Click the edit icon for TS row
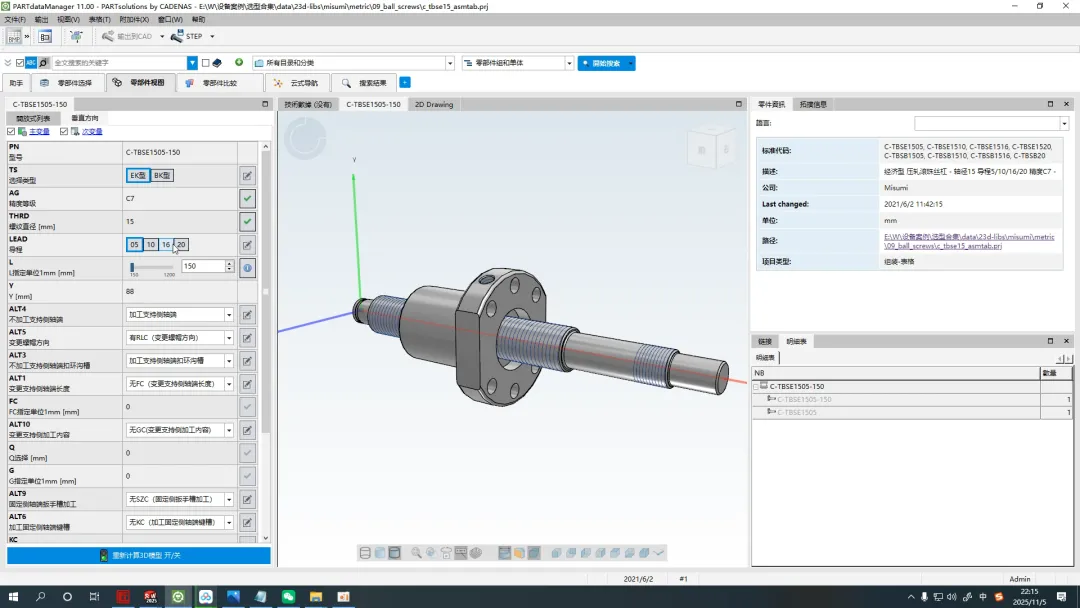Screen dimensions: 1080x608 coord(247,176)
